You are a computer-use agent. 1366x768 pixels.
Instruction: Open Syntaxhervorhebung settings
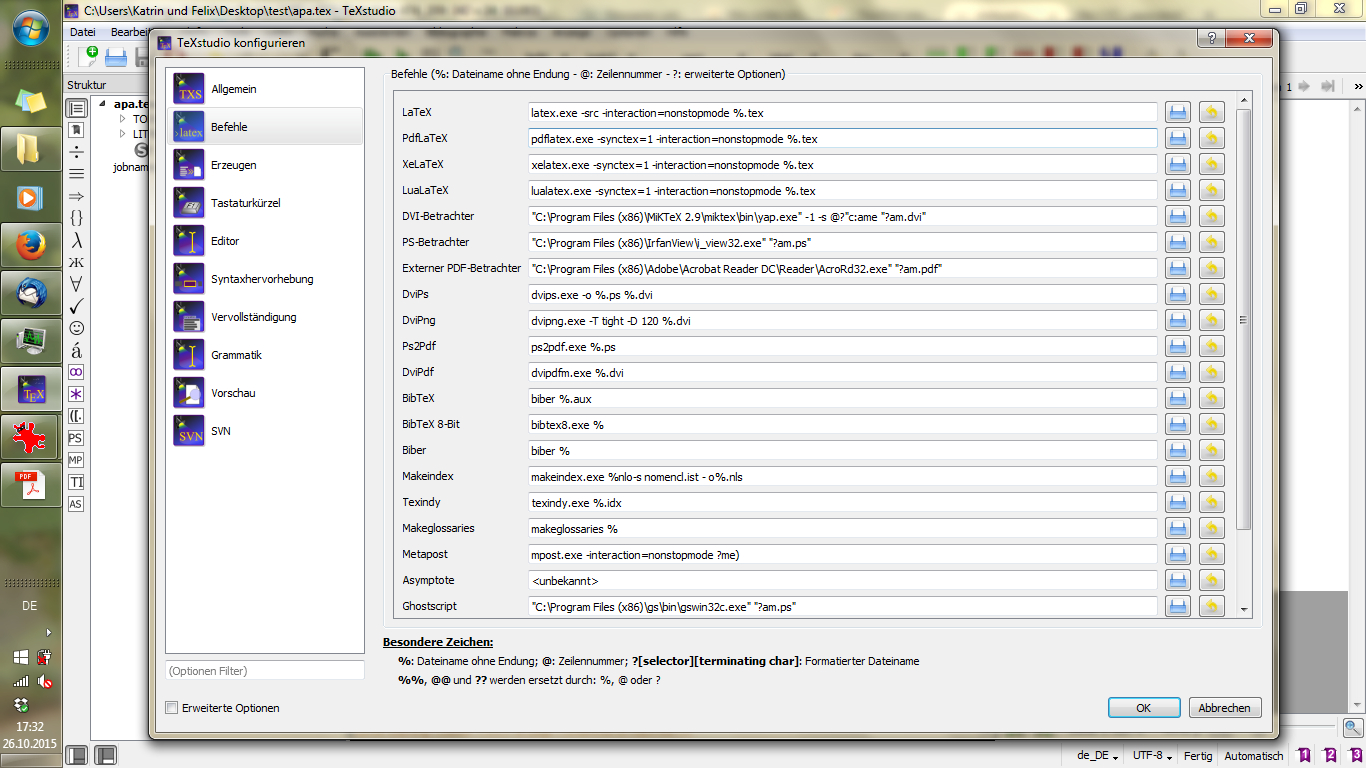click(x=265, y=279)
